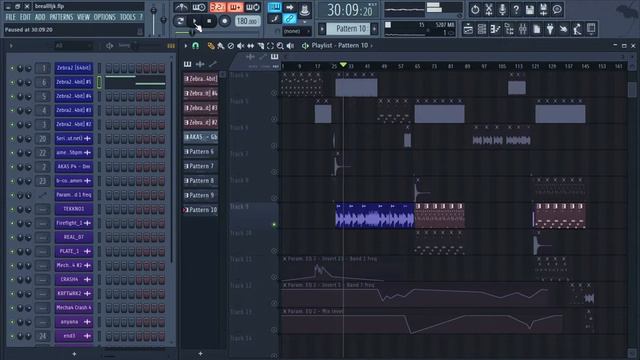The image size is (640, 360).
Task: Save project with the floppy disk icon
Action: 530,9
